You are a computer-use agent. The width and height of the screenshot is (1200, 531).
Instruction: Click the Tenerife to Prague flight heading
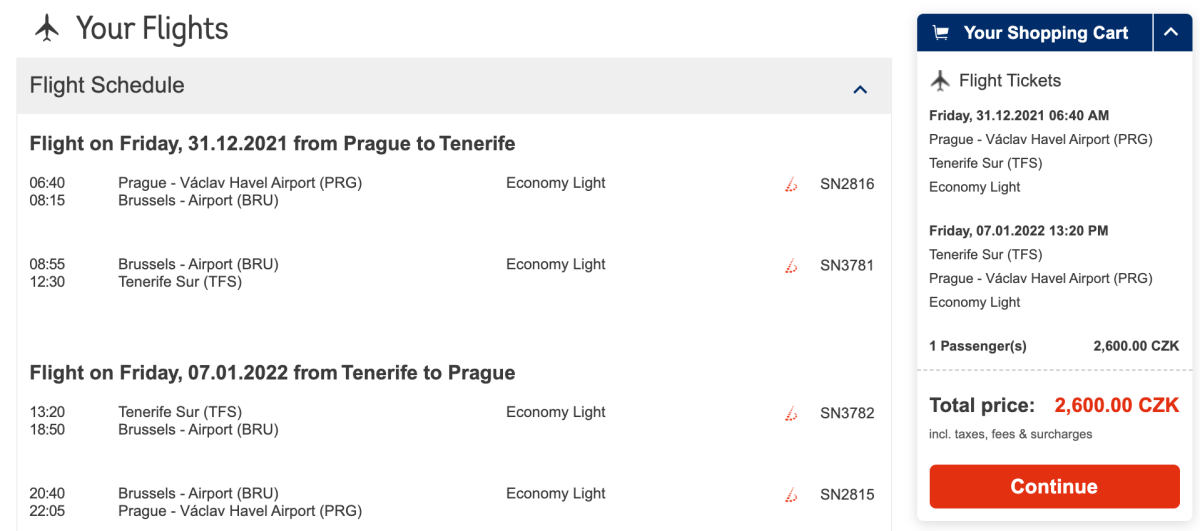coord(272,373)
